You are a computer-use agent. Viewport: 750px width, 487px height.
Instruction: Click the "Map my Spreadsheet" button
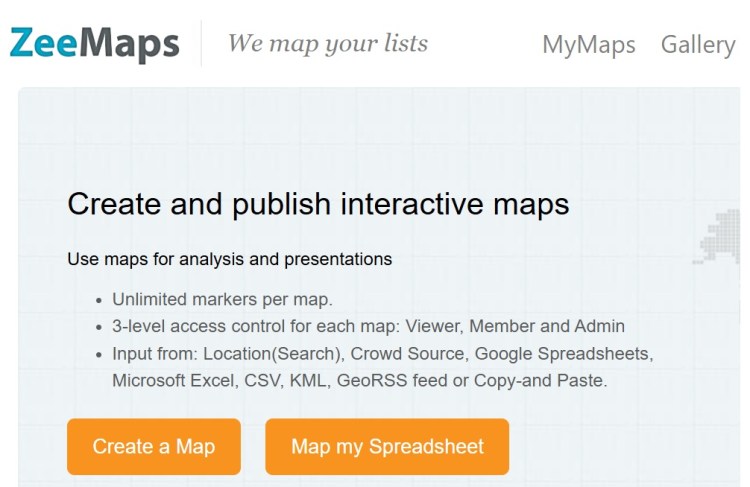387,447
